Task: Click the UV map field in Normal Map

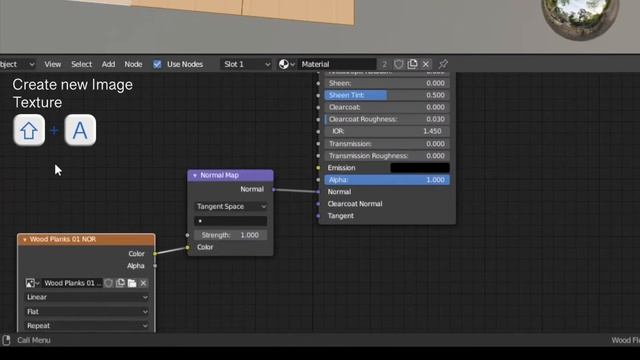Action: click(231, 221)
